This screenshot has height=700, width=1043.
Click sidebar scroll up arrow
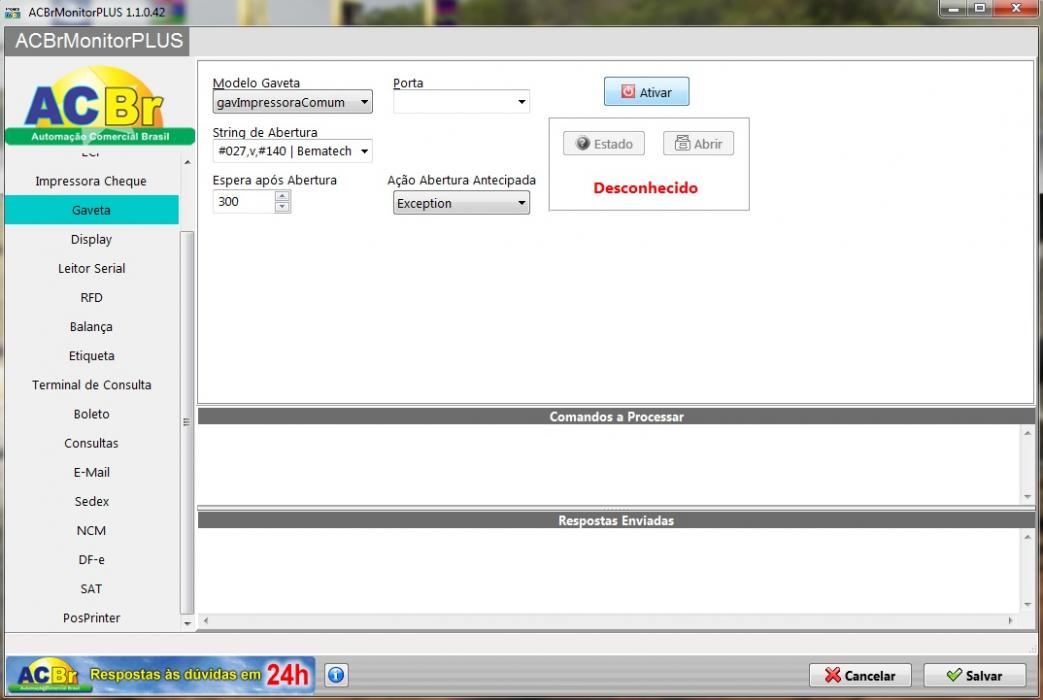tap(188, 162)
